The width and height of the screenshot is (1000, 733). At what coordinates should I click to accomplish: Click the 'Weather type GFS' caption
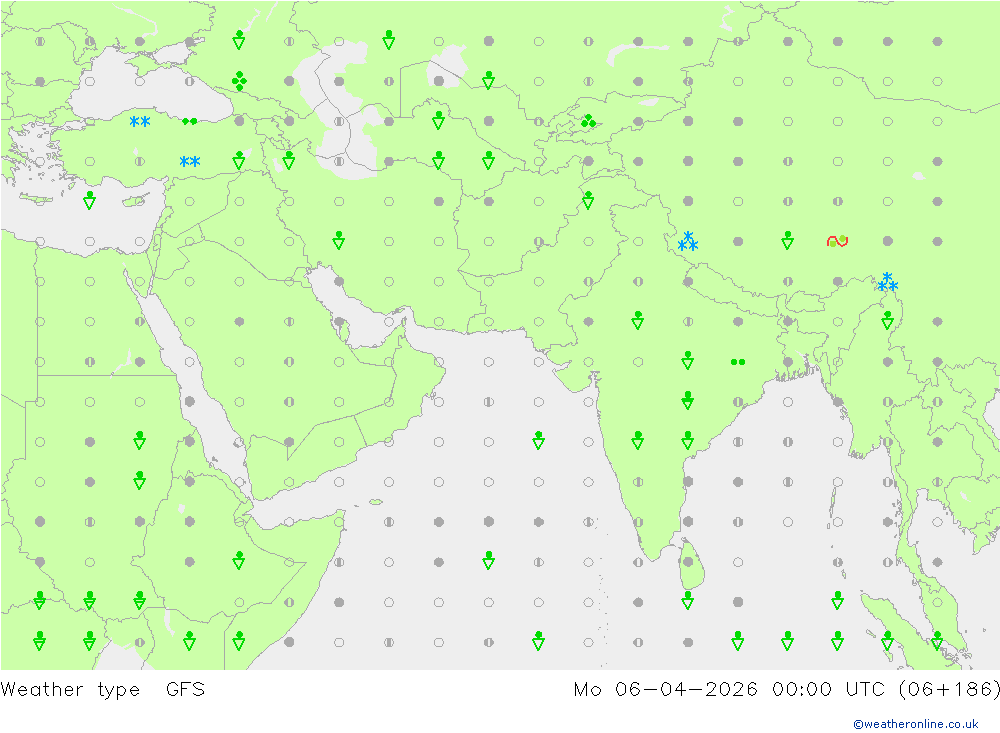103,690
